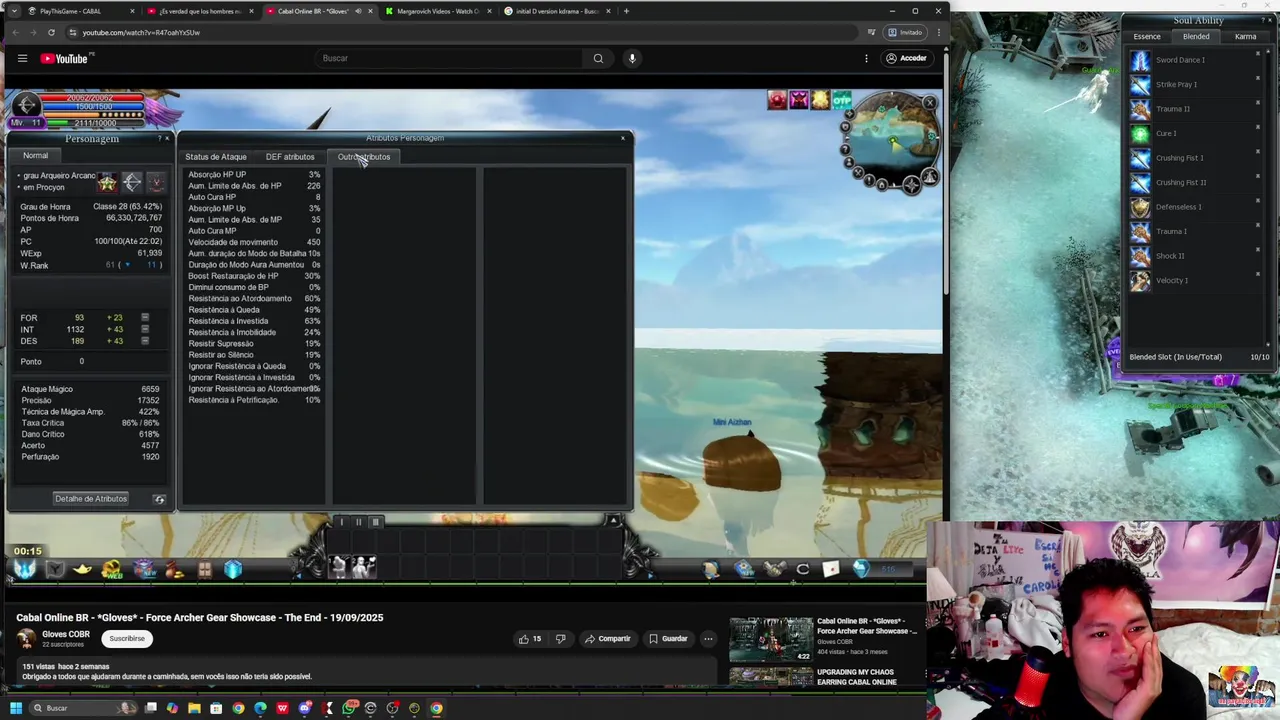Switch to Margarovich Videos browser tab
Viewport: 1280px width, 720px height.
click(x=439, y=11)
